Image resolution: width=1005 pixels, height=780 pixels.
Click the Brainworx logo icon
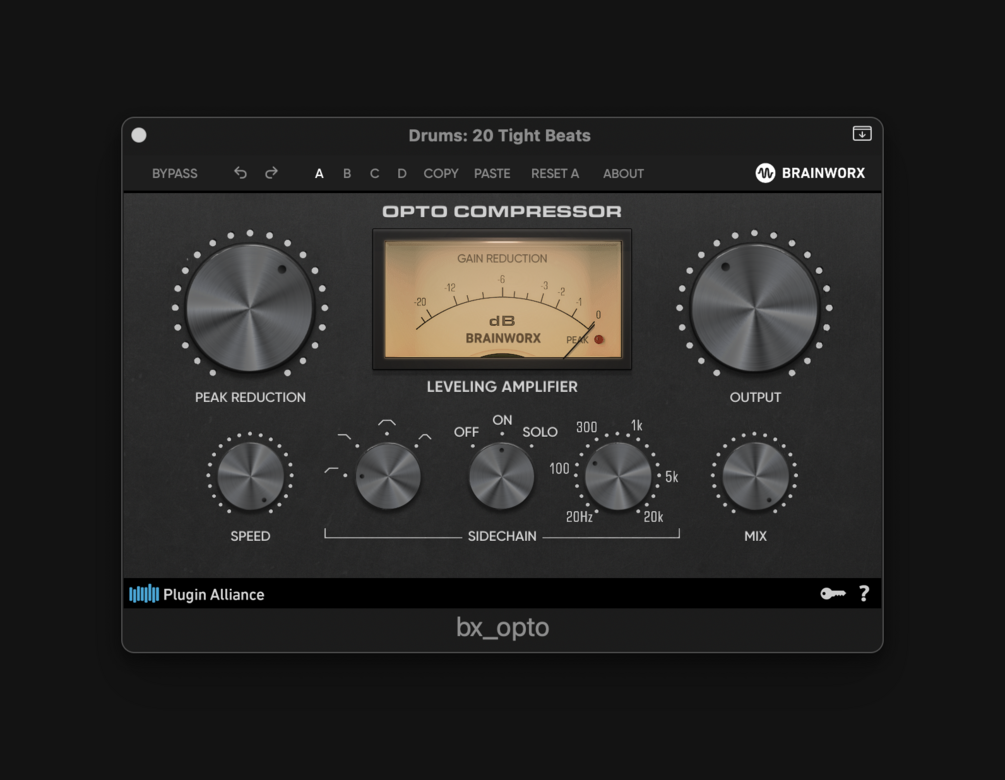point(765,173)
